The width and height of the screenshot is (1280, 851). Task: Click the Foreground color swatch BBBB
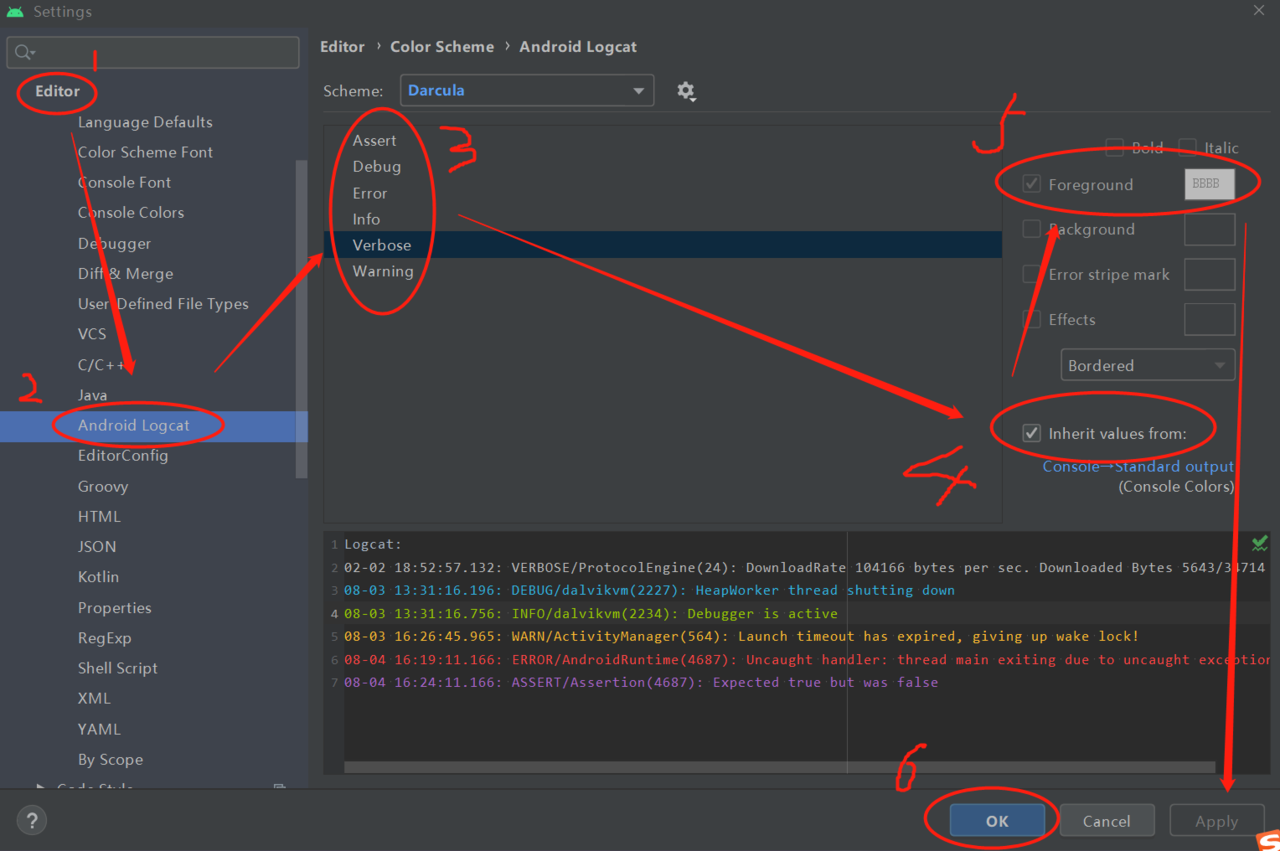point(1210,185)
